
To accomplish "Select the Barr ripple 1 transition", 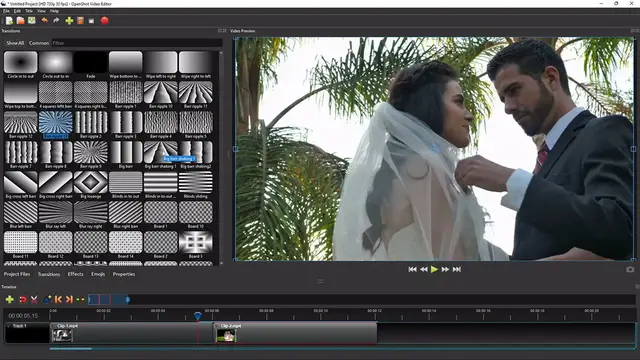I will (x=126, y=95).
